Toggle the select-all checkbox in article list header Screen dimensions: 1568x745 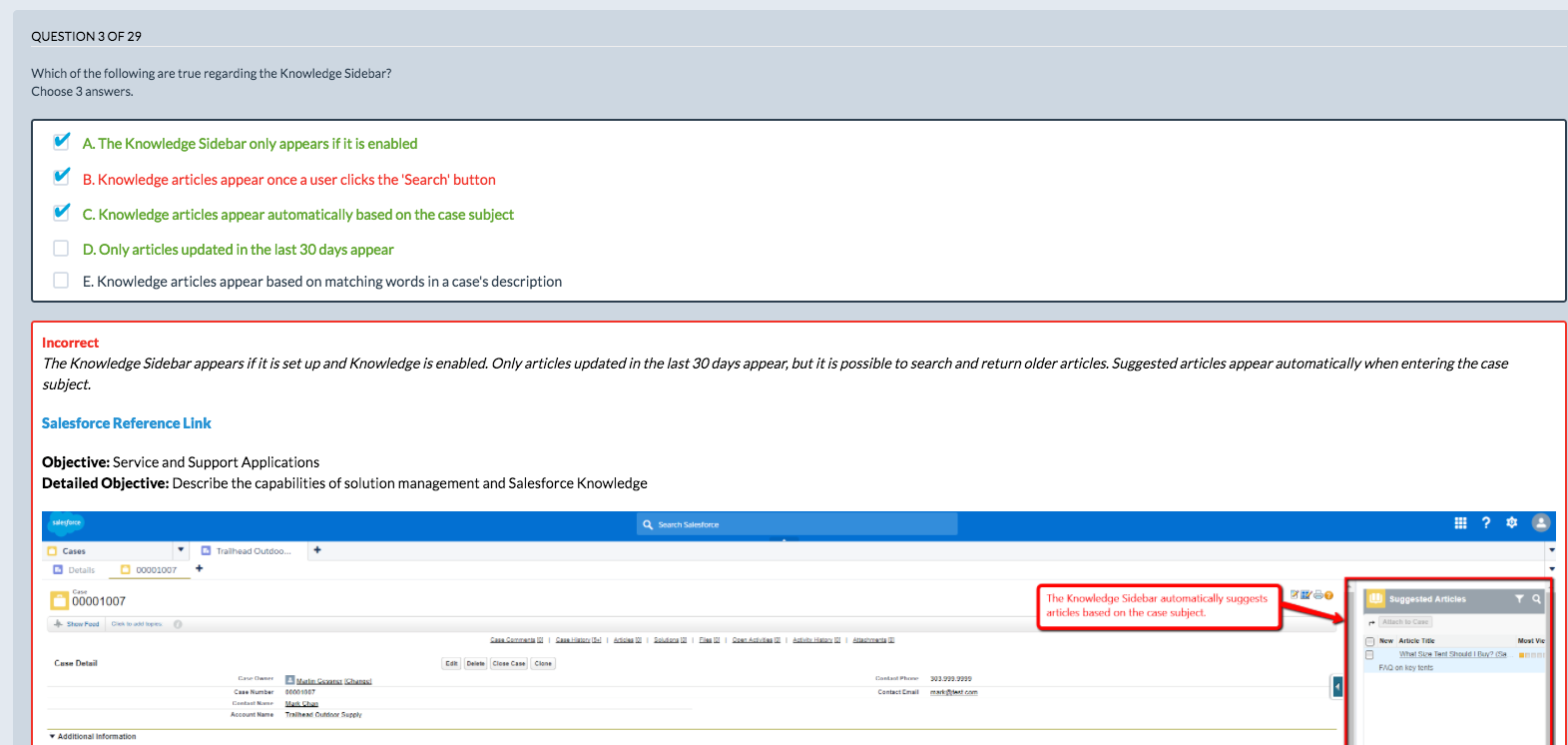[x=1369, y=641]
